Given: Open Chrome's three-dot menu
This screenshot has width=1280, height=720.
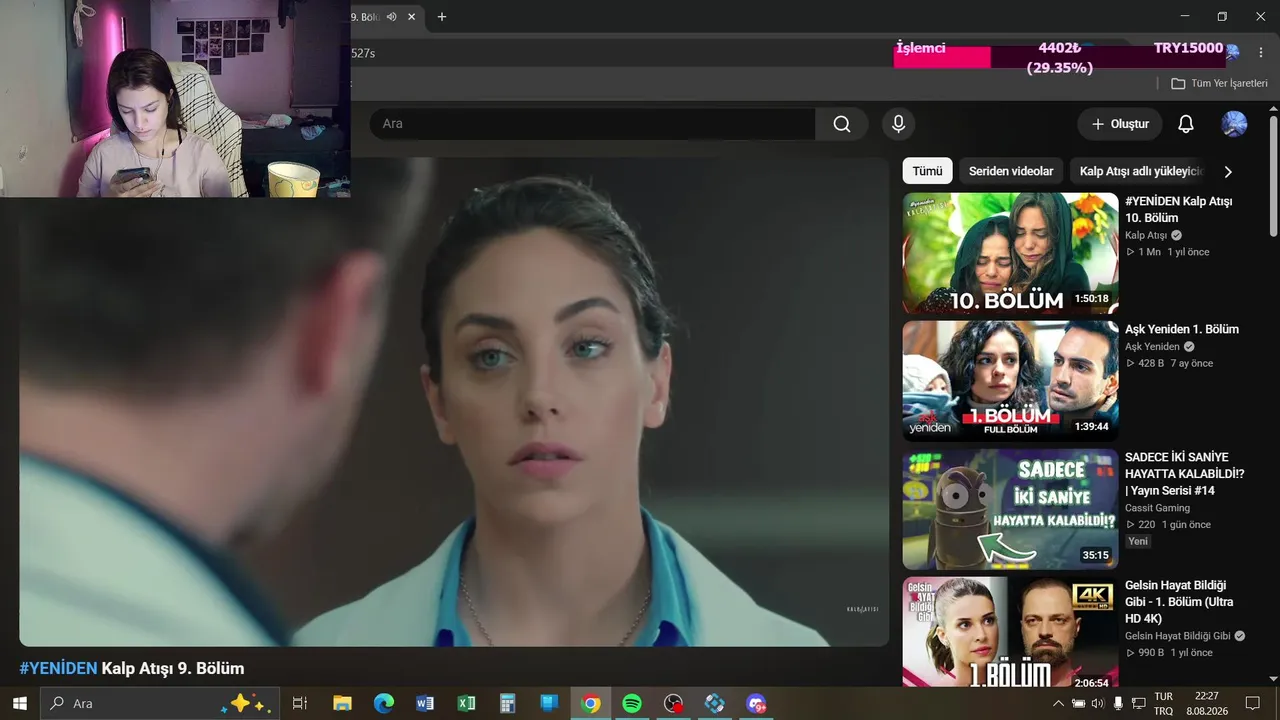Looking at the screenshot, I should tap(1260, 52).
